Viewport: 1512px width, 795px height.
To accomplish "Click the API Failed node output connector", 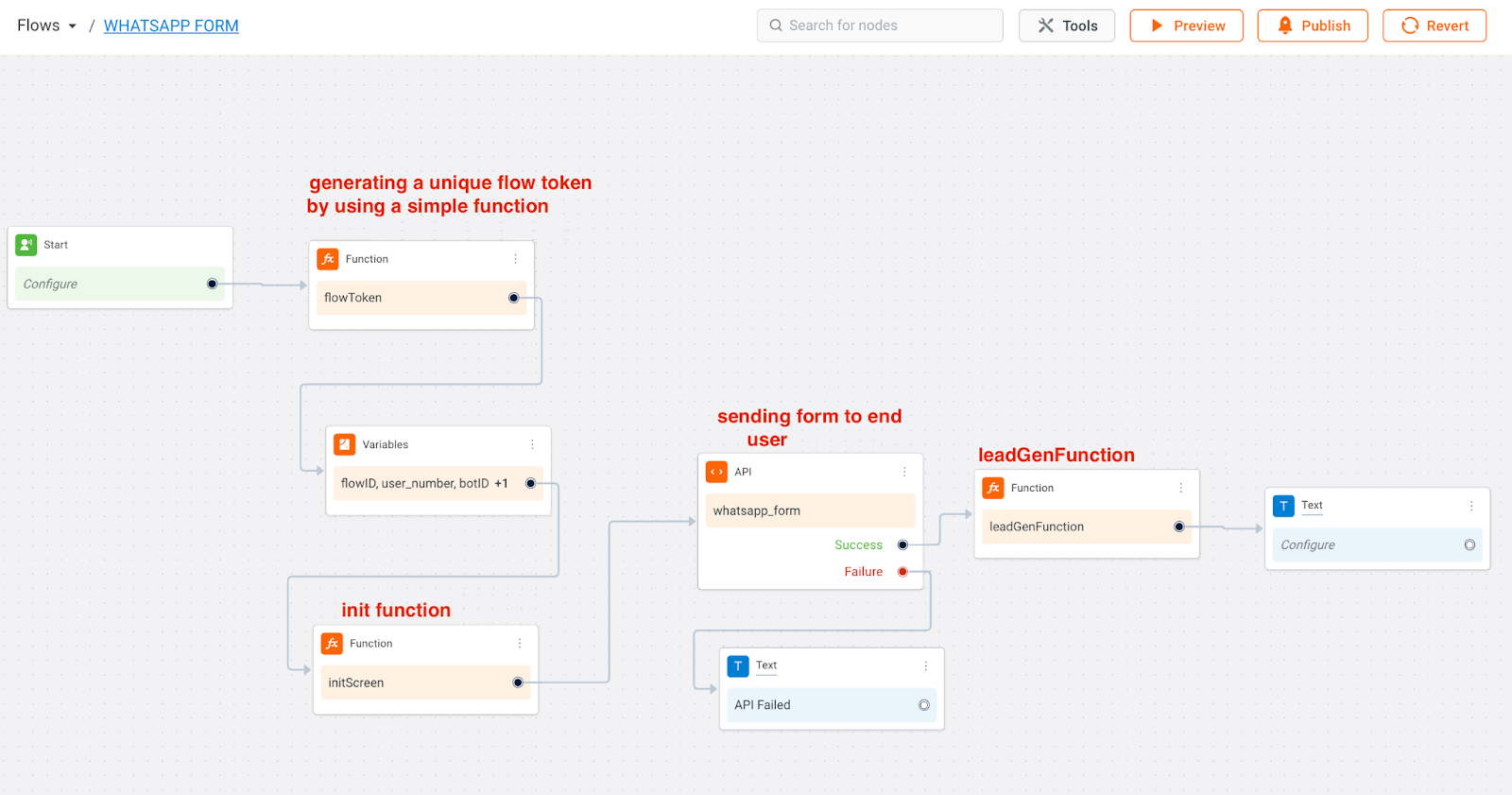I will (924, 705).
